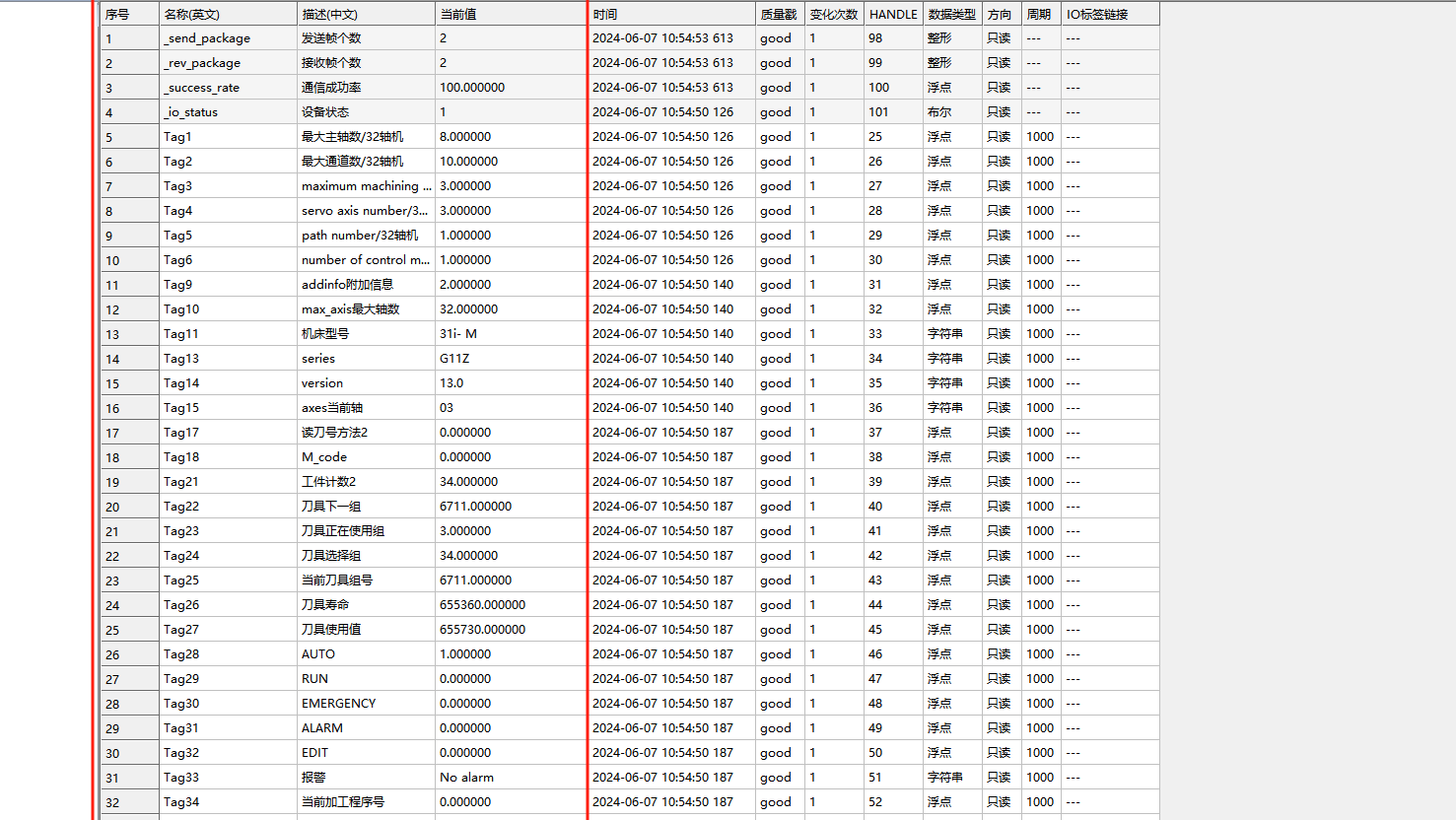This screenshot has width=1456, height=820.
Task: Click the 刀具选择组 description cell
Action: pyautogui.click(x=366, y=555)
